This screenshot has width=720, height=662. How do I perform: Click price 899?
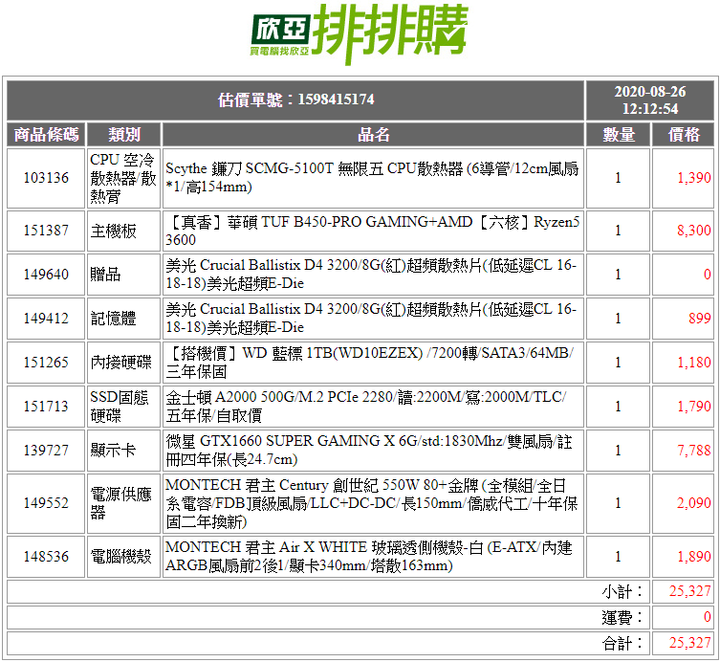[699, 318]
